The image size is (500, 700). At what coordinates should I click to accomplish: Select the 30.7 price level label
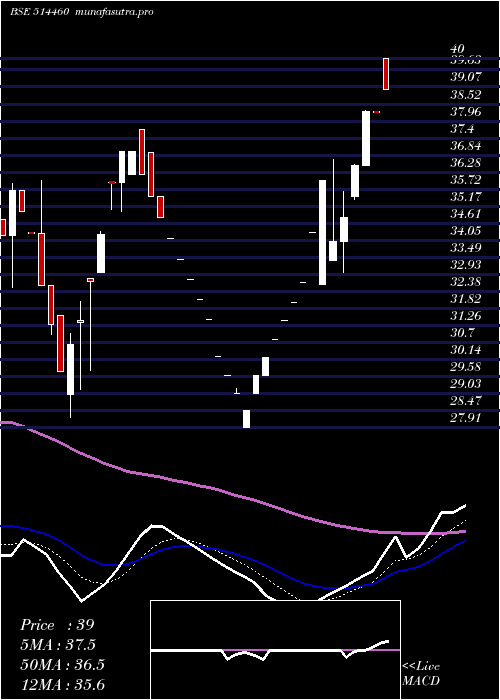point(462,333)
